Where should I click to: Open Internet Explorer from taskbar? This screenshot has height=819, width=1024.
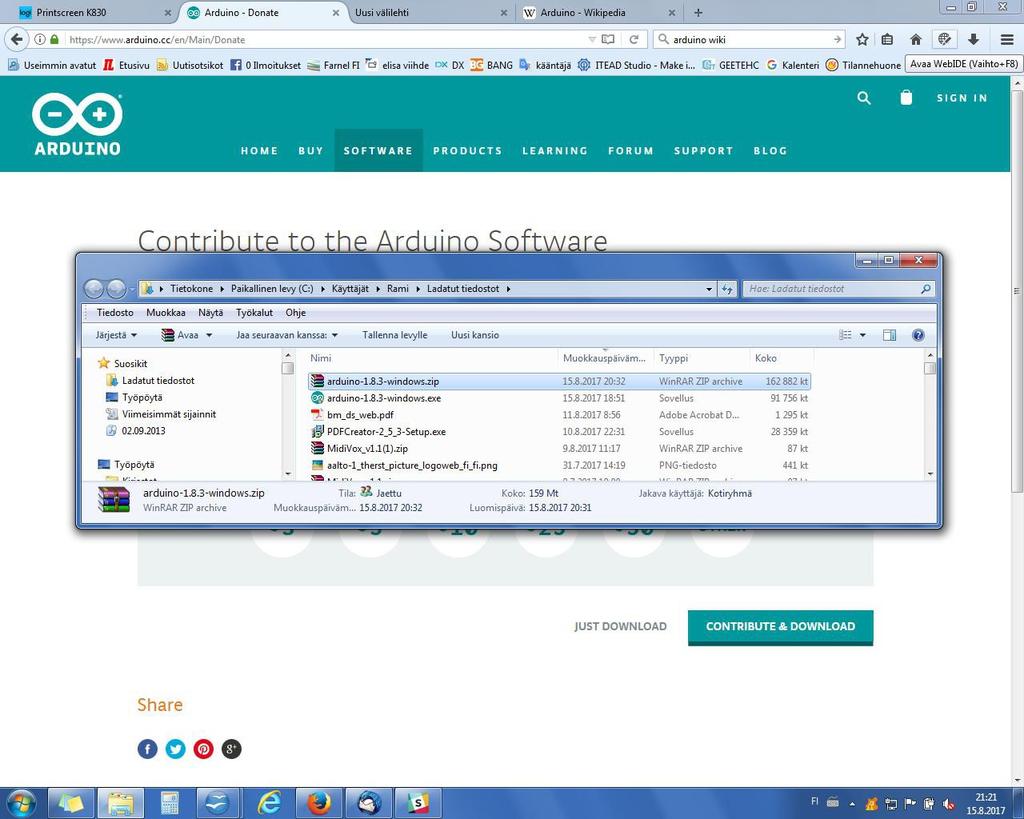pos(269,803)
